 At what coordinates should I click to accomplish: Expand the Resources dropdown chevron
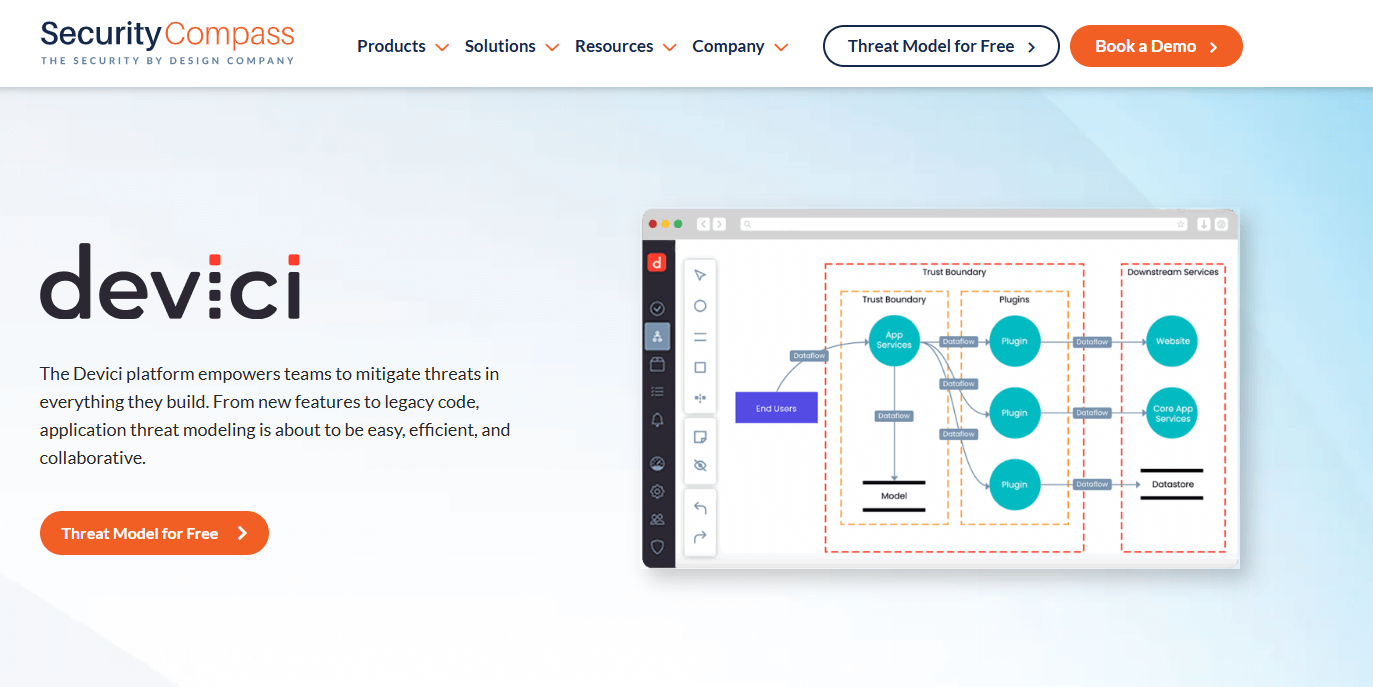click(668, 47)
